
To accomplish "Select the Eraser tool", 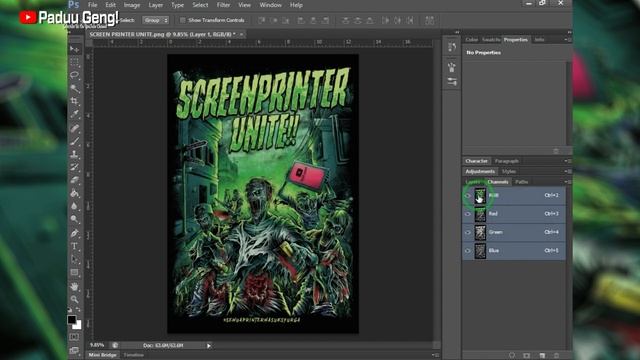I will click(x=74, y=180).
